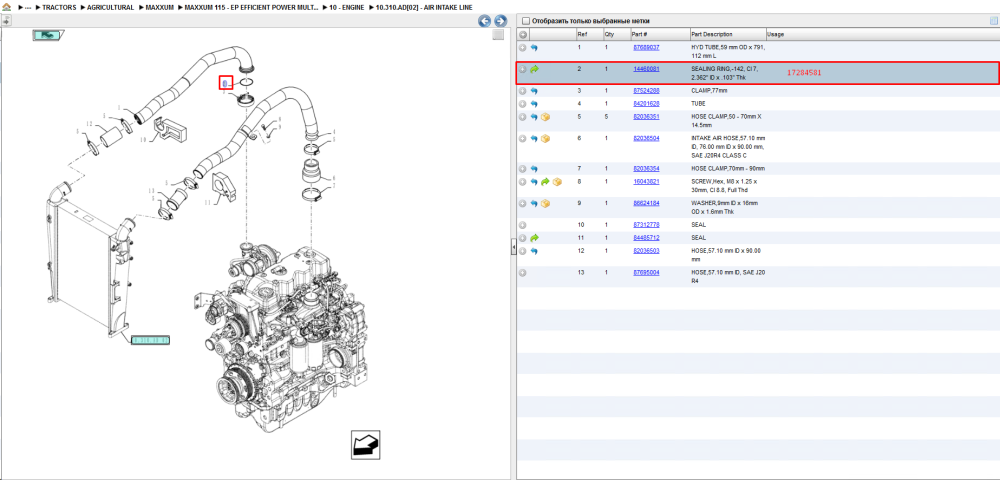
Task: Navigate to the next diagram with forward arrow
Action: click(x=501, y=21)
